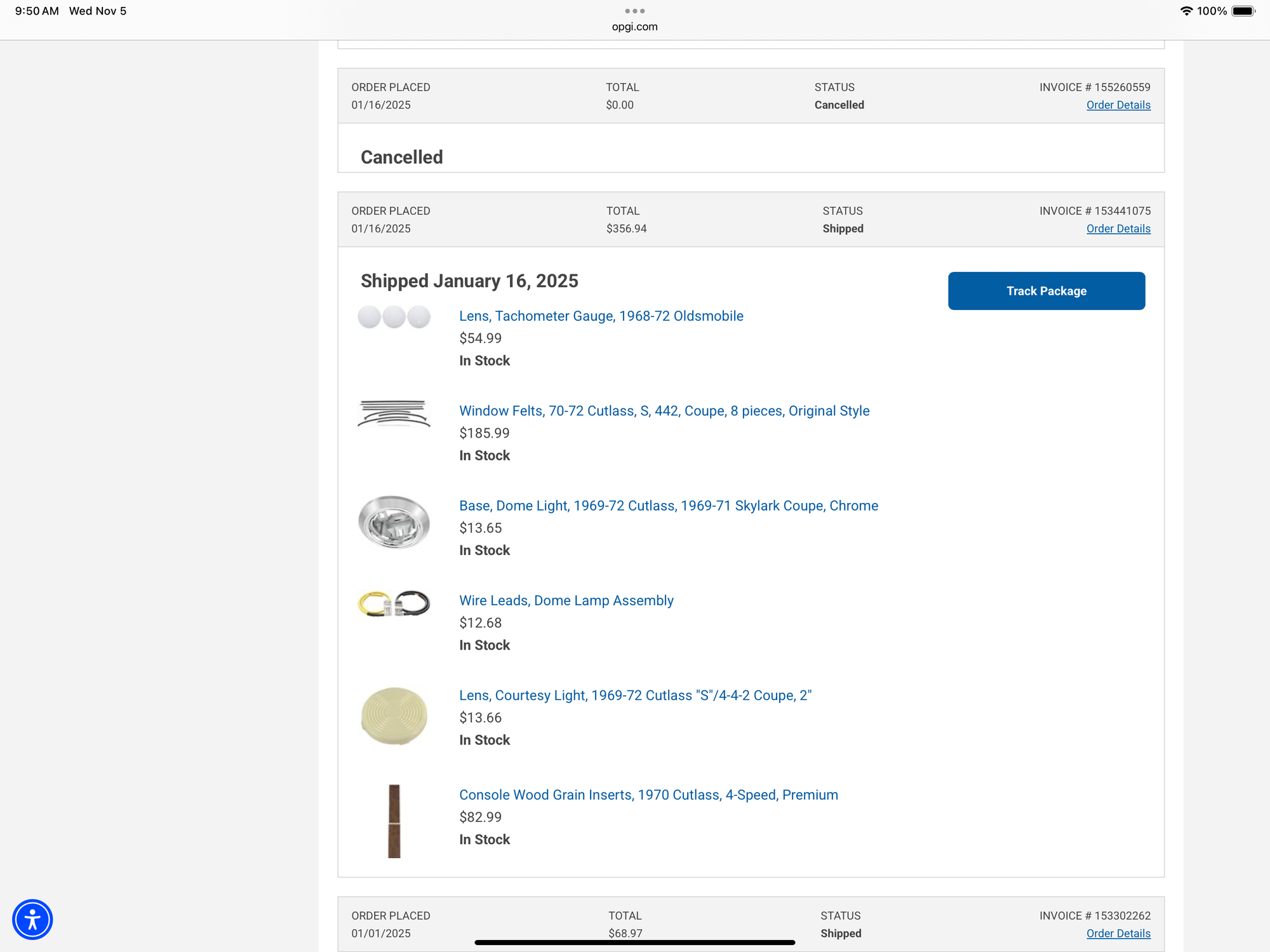The height and width of the screenshot is (952, 1270).
Task: Open Window Felts 70-72 Cutlass link
Action: click(x=664, y=411)
